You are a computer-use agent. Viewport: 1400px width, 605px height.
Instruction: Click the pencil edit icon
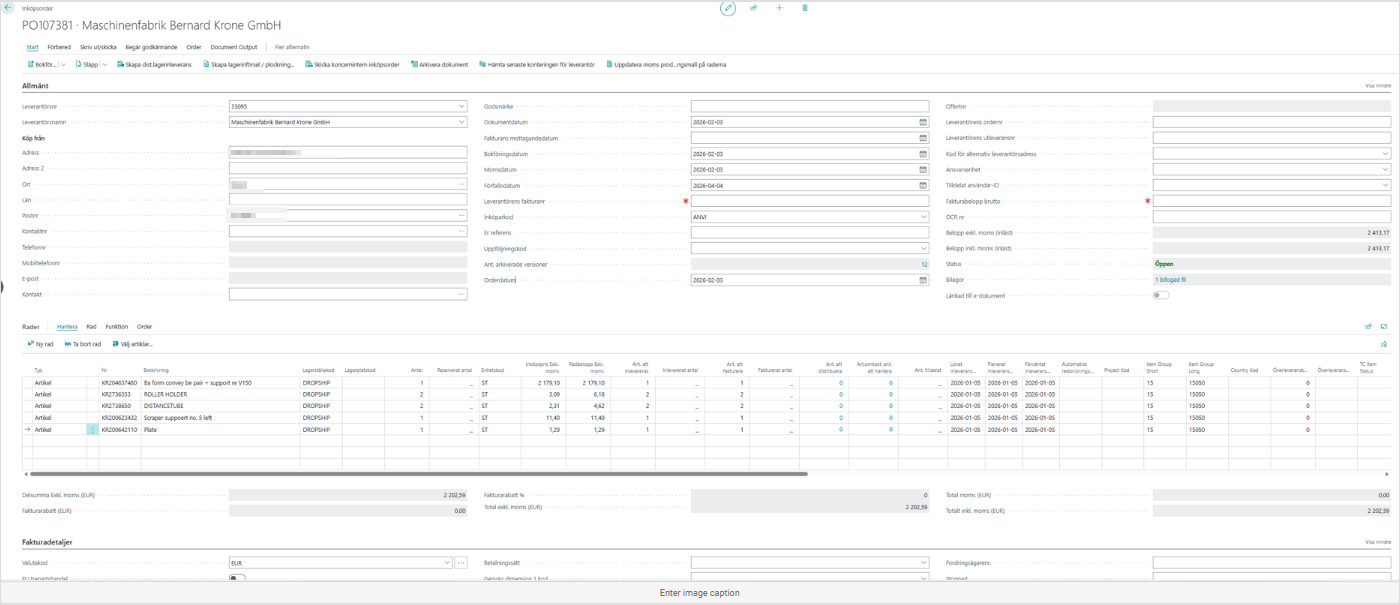click(x=728, y=8)
